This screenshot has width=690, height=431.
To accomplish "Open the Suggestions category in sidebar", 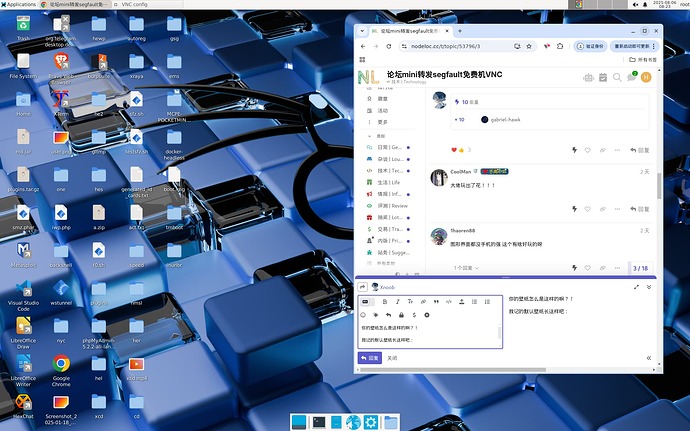I will coord(388,253).
